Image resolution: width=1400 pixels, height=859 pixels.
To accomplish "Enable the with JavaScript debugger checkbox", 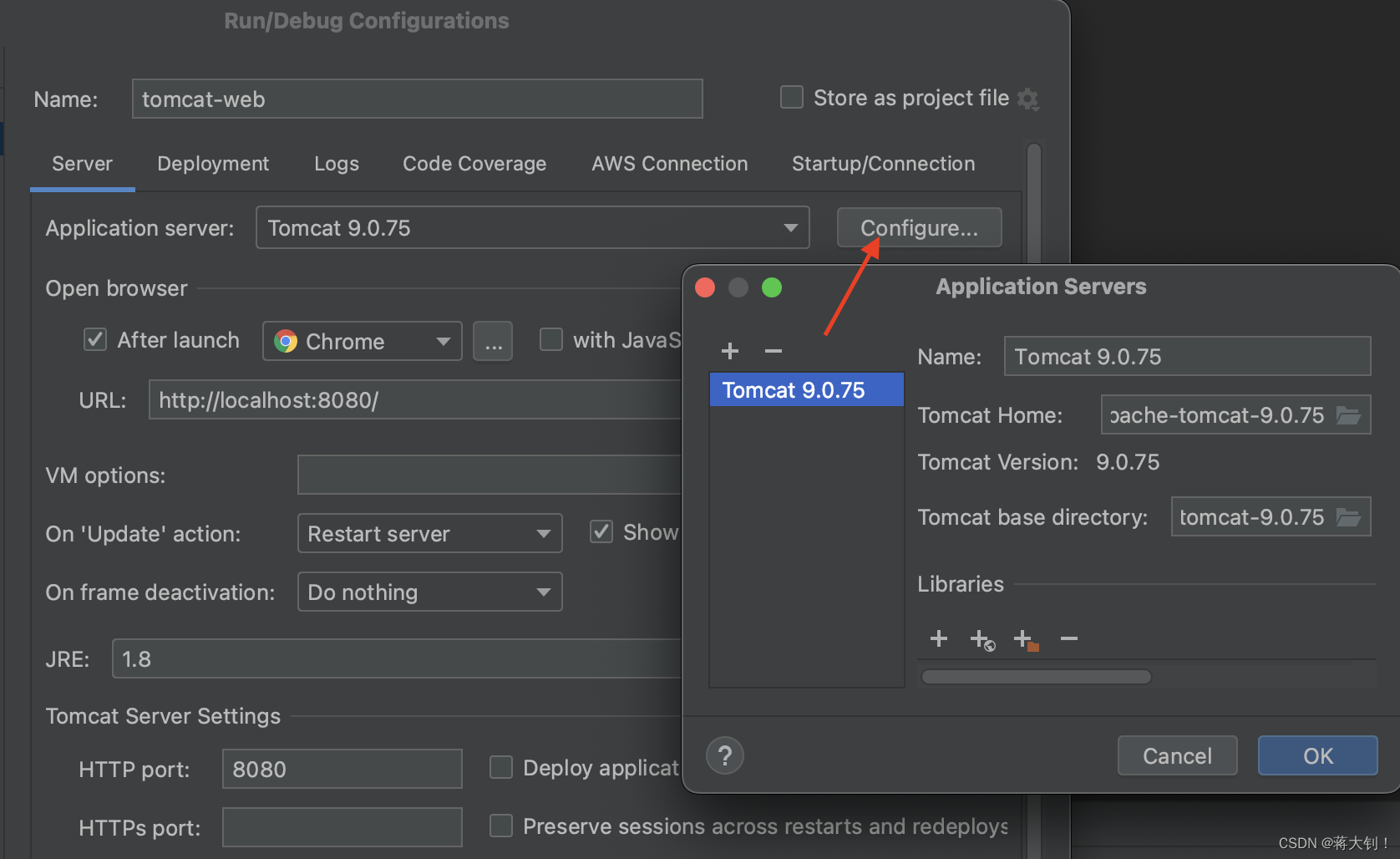I will [x=550, y=339].
